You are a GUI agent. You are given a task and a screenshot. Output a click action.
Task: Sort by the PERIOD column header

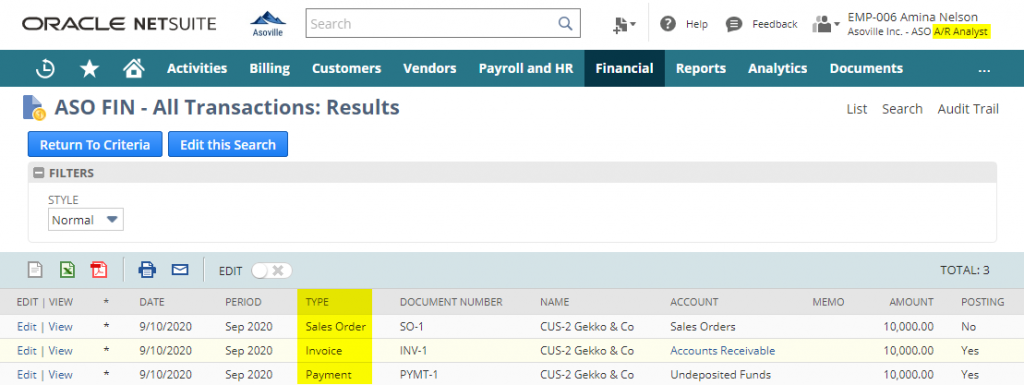(243, 302)
